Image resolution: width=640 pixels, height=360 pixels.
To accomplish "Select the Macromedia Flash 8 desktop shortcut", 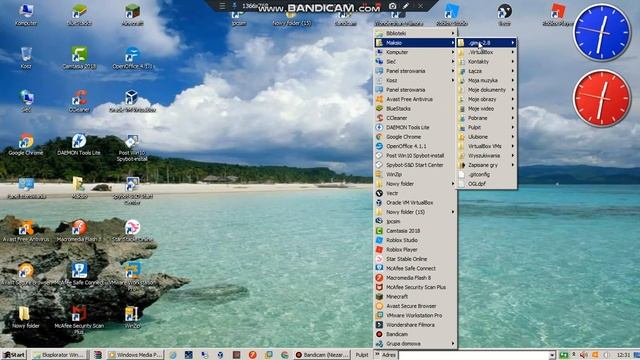I will point(79,231).
